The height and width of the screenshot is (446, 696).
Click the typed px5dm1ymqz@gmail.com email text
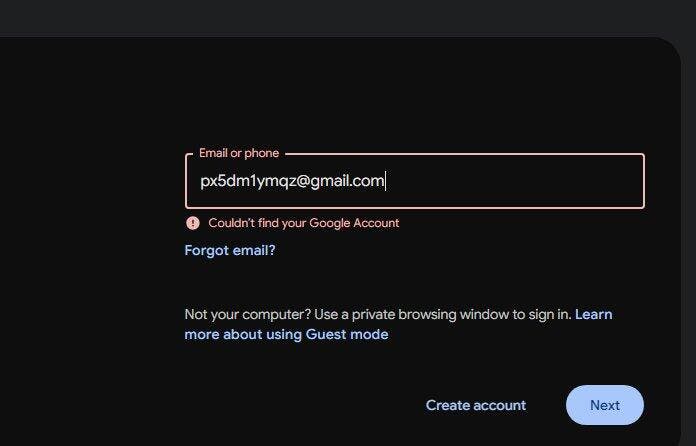pyautogui.click(x=292, y=181)
